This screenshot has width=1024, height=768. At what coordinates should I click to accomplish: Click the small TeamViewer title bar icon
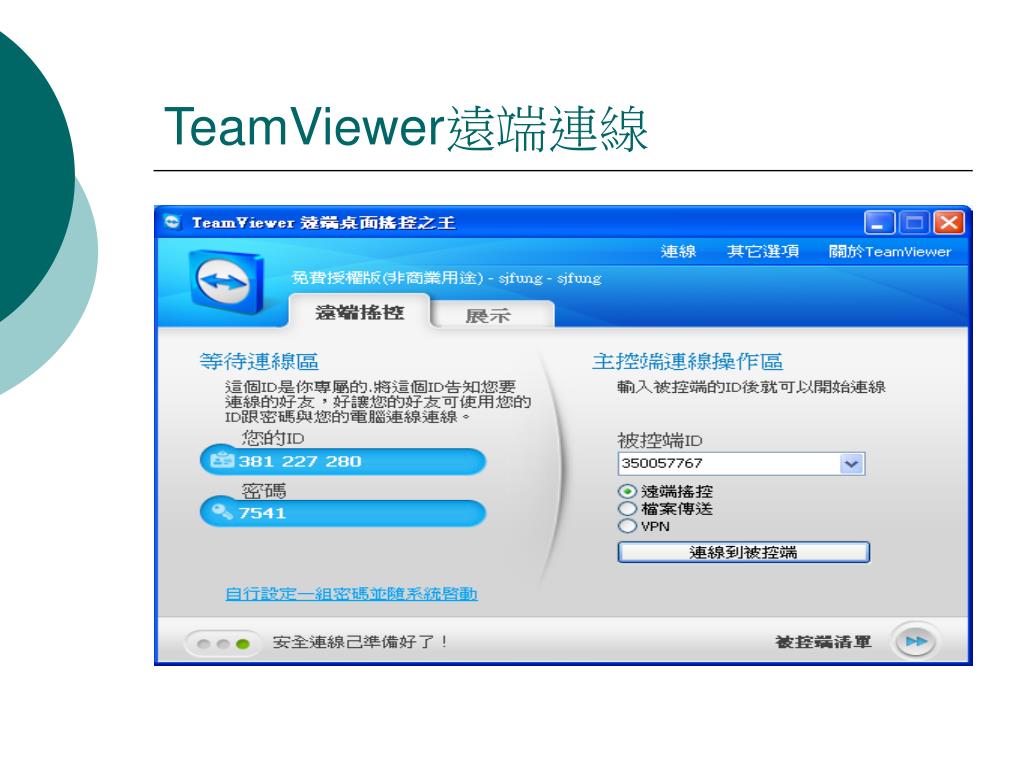coord(172,222)
